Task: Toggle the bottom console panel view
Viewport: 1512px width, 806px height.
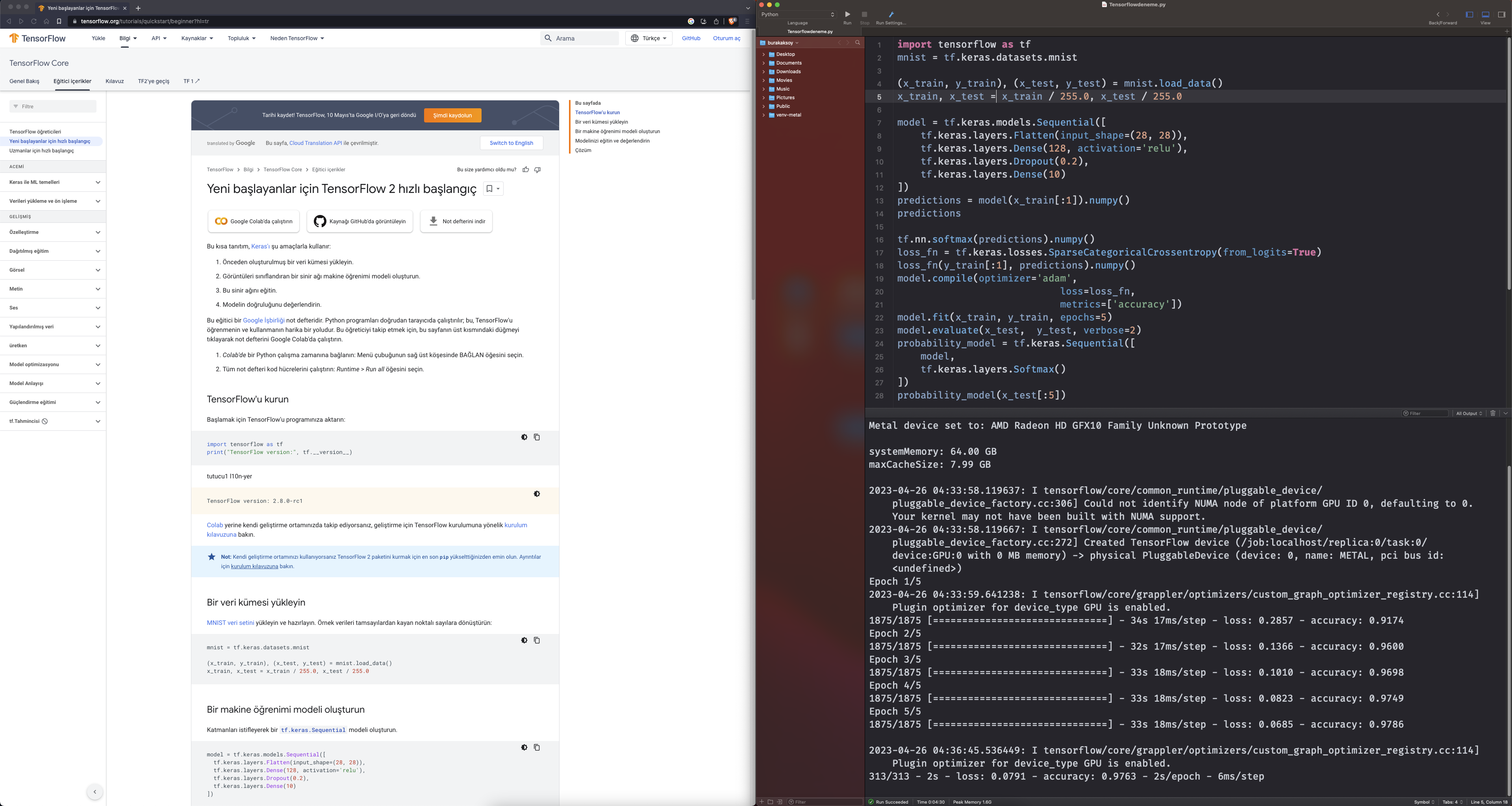Action: [x=1485, y=15]
